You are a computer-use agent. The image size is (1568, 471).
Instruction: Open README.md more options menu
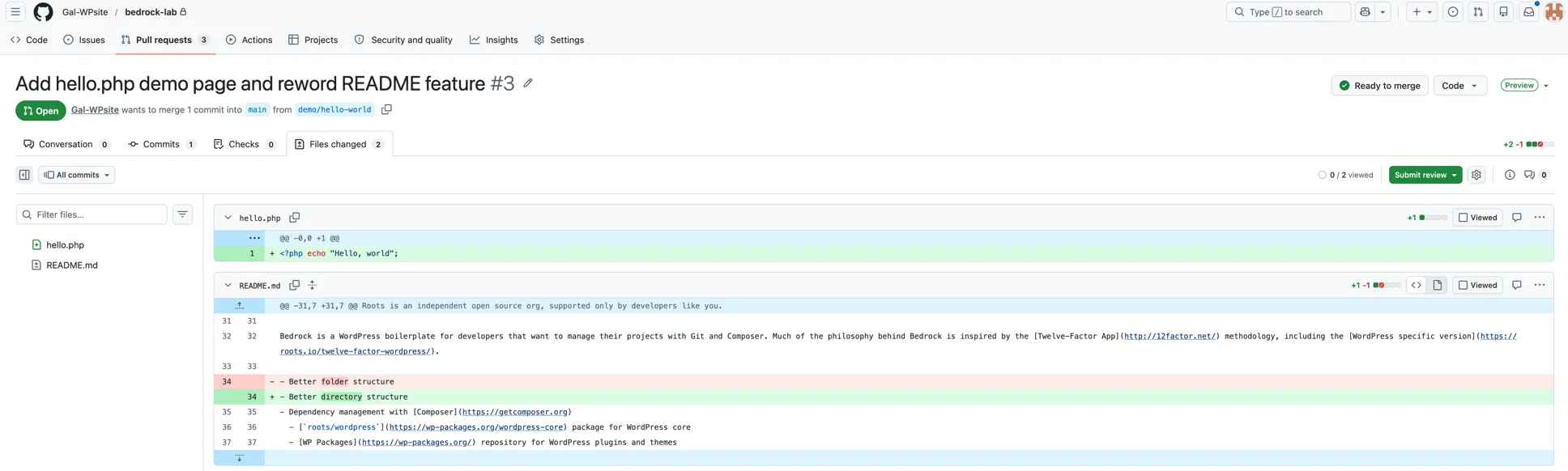1540,286
